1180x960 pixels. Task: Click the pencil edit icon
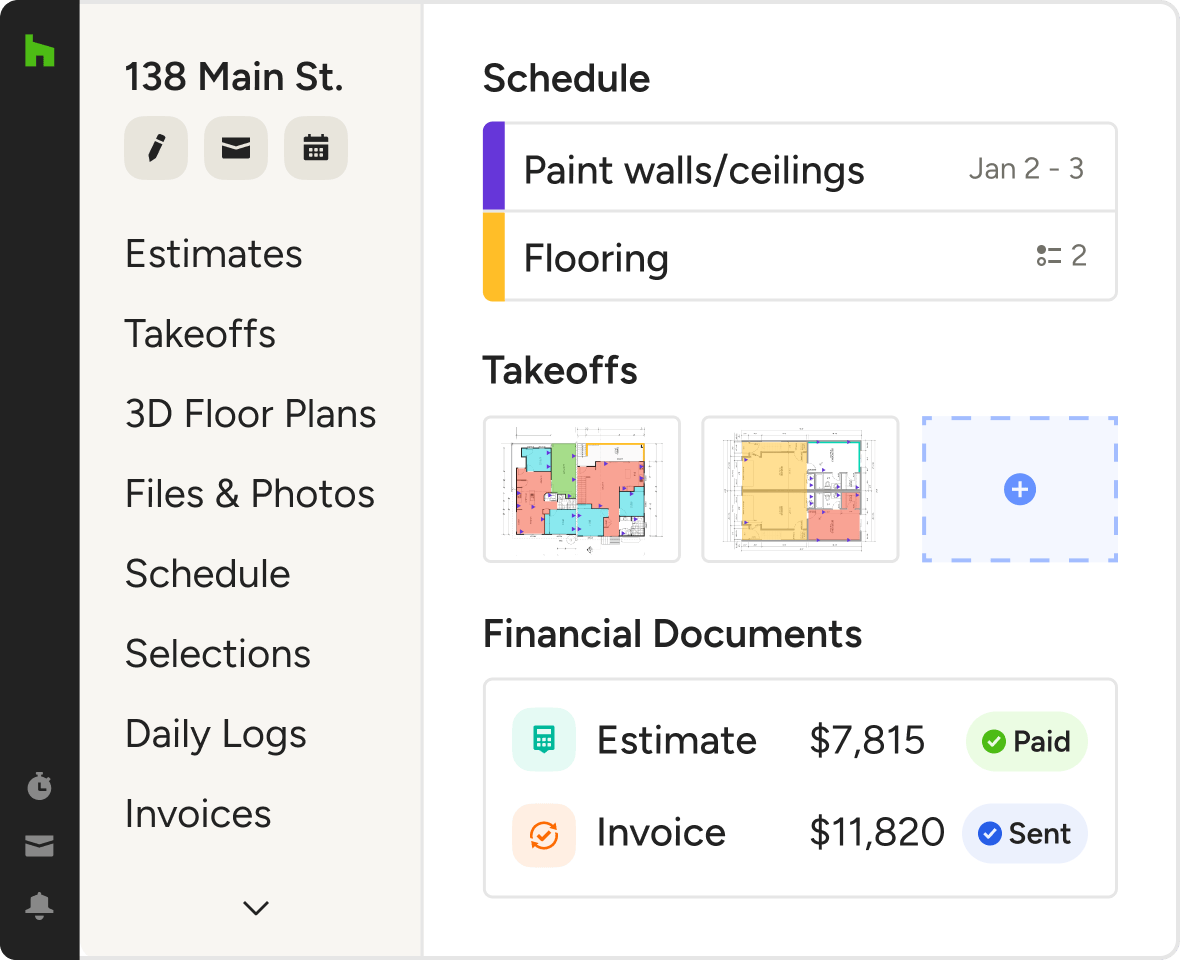[x=155, y=149]
